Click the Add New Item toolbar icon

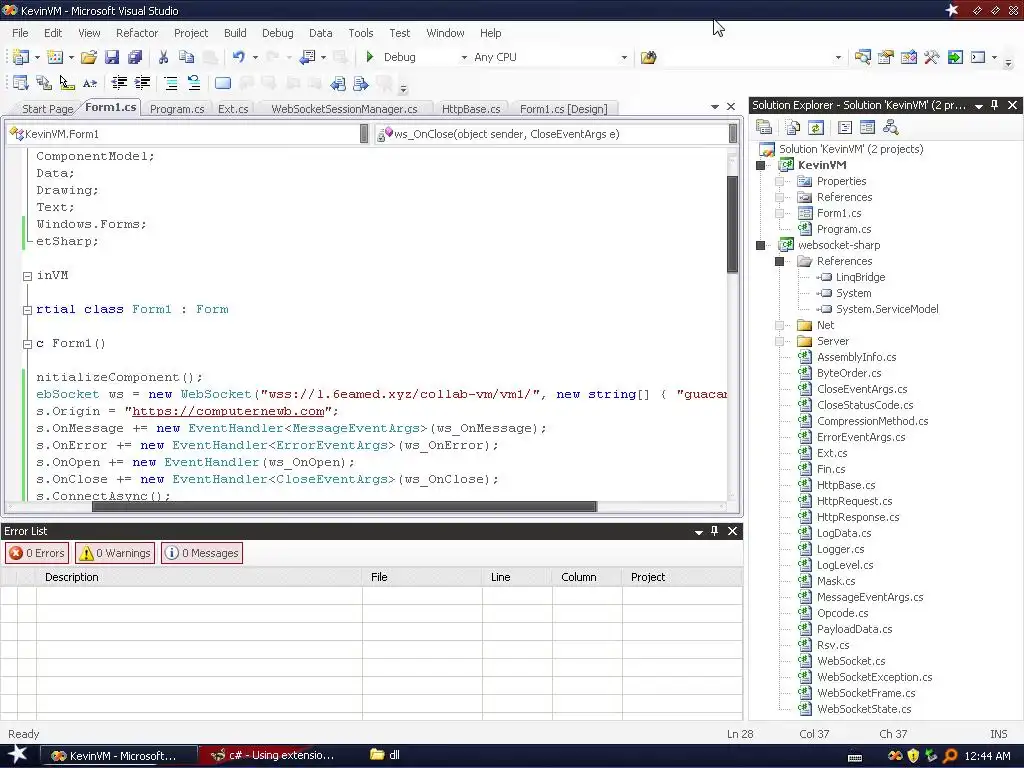55,57
